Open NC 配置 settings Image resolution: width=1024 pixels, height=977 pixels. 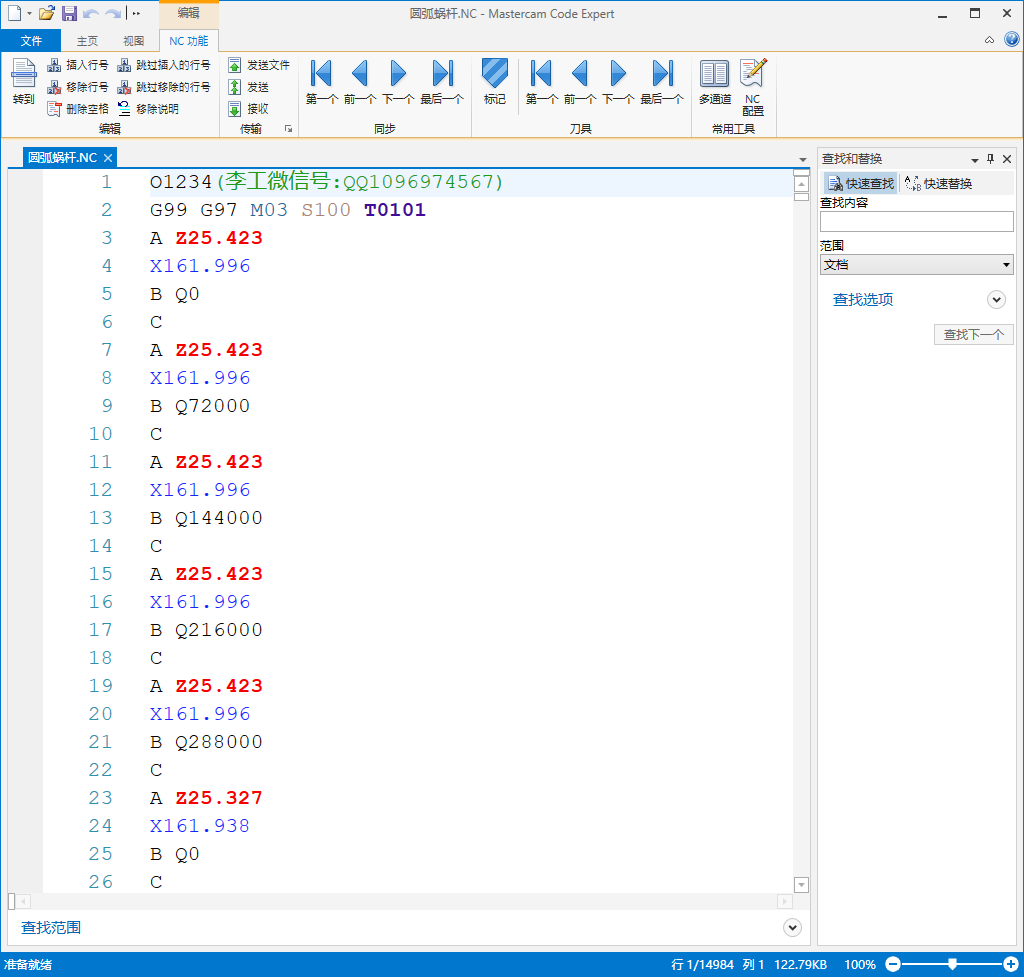pyautogui.click(x=753, y=88)
